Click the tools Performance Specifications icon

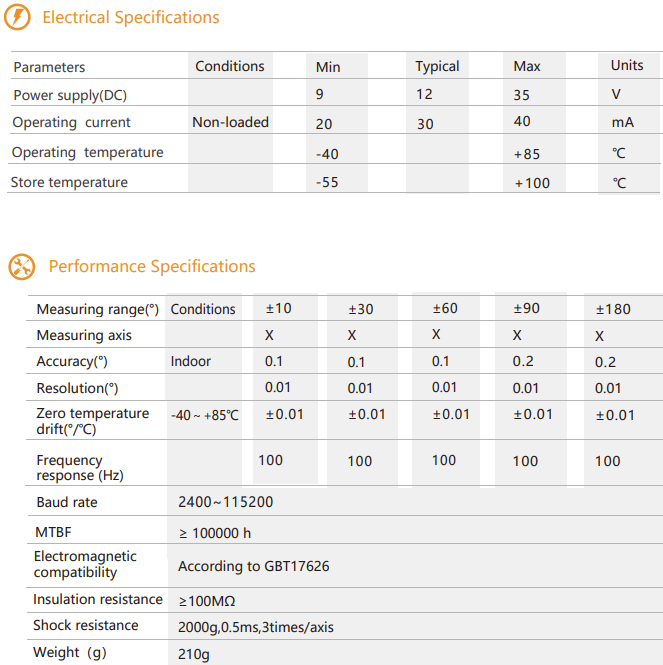[22, 267]
